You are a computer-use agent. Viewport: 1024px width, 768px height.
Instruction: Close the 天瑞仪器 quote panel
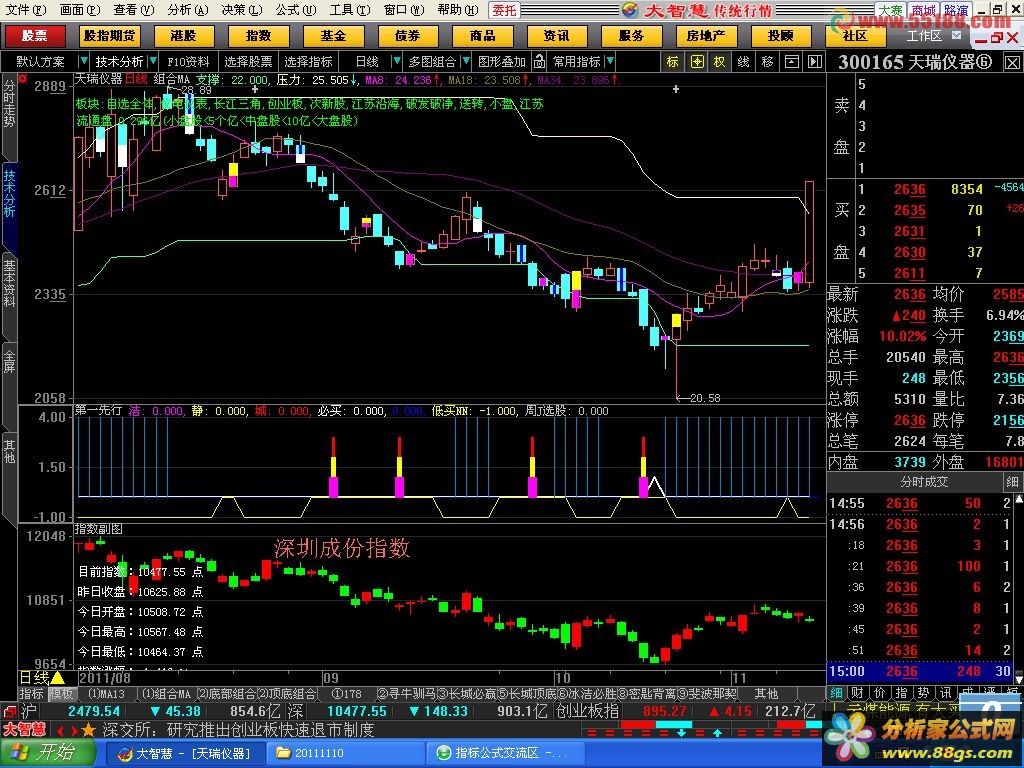pyautogui.click(x=1012, y=63)
